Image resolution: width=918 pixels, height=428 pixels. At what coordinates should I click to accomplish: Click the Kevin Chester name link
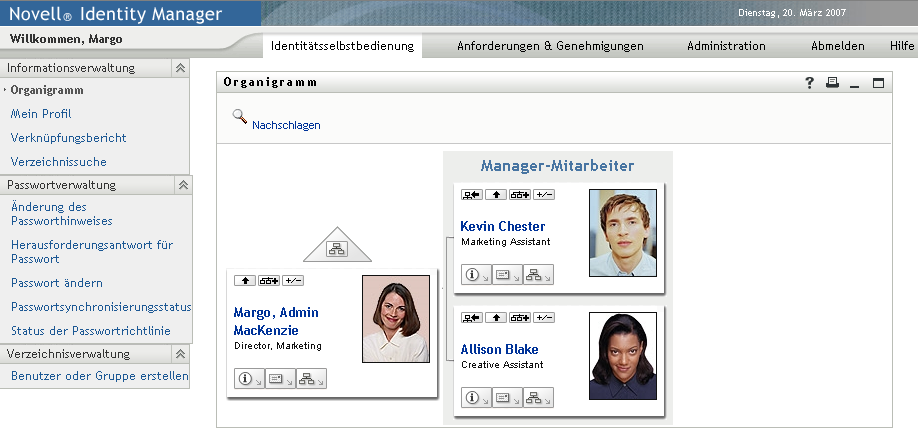(503, 227)
